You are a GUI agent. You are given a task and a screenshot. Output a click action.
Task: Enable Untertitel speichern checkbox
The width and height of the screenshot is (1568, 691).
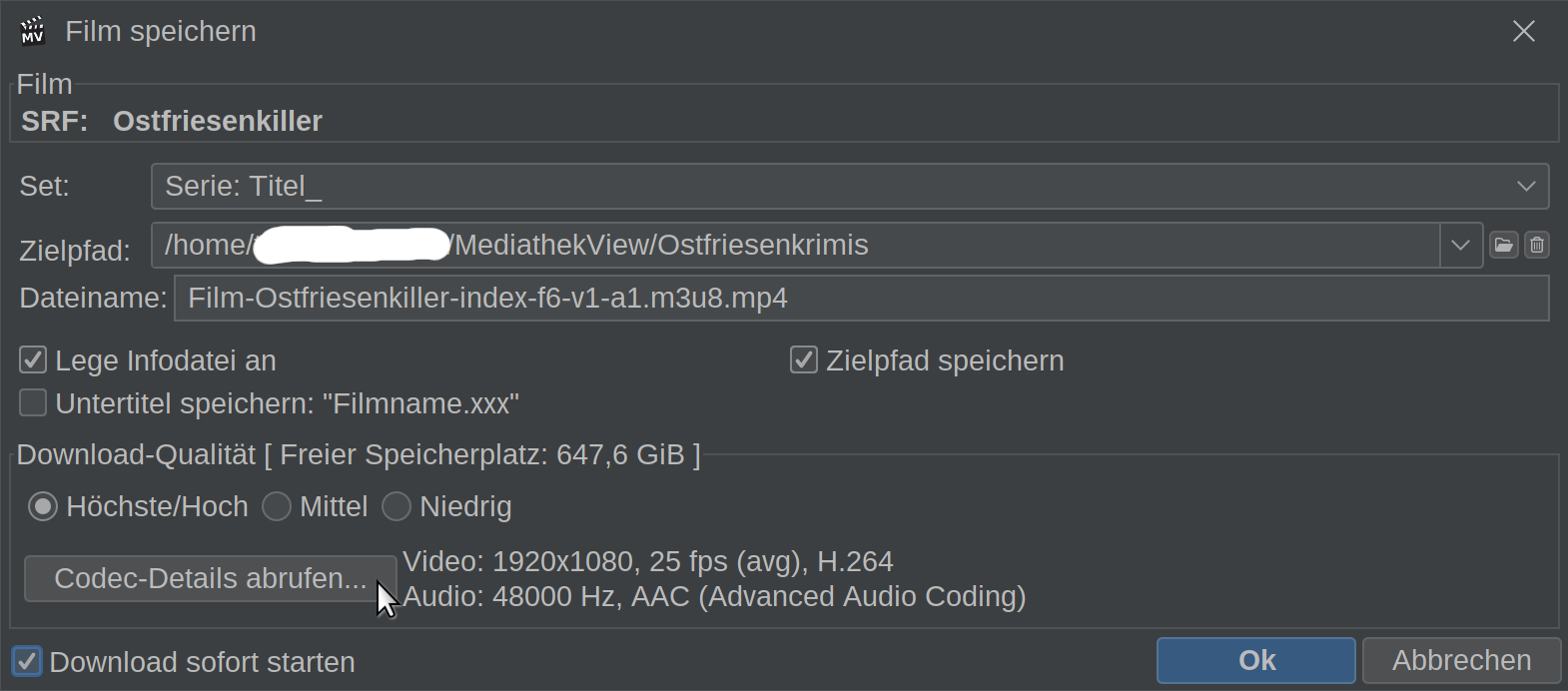(x=33, y=402)
